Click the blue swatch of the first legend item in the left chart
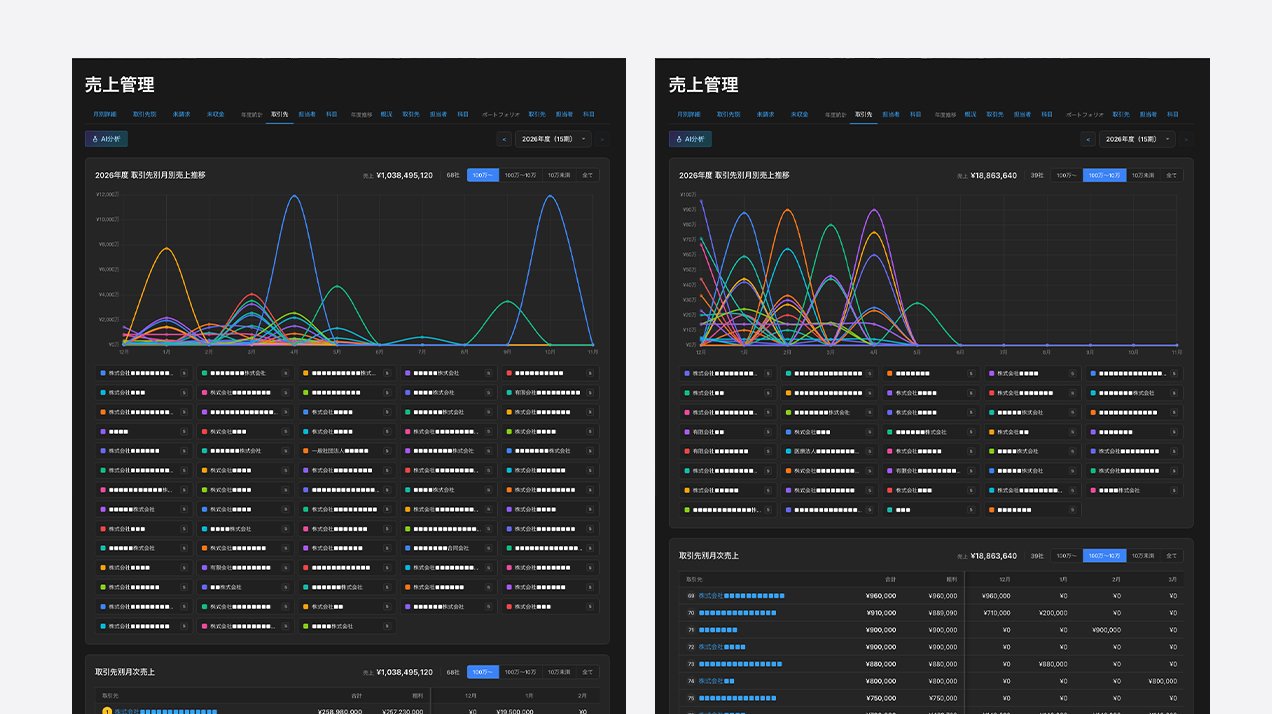Viewport: 1272px width, 714px height. point(103,373)
